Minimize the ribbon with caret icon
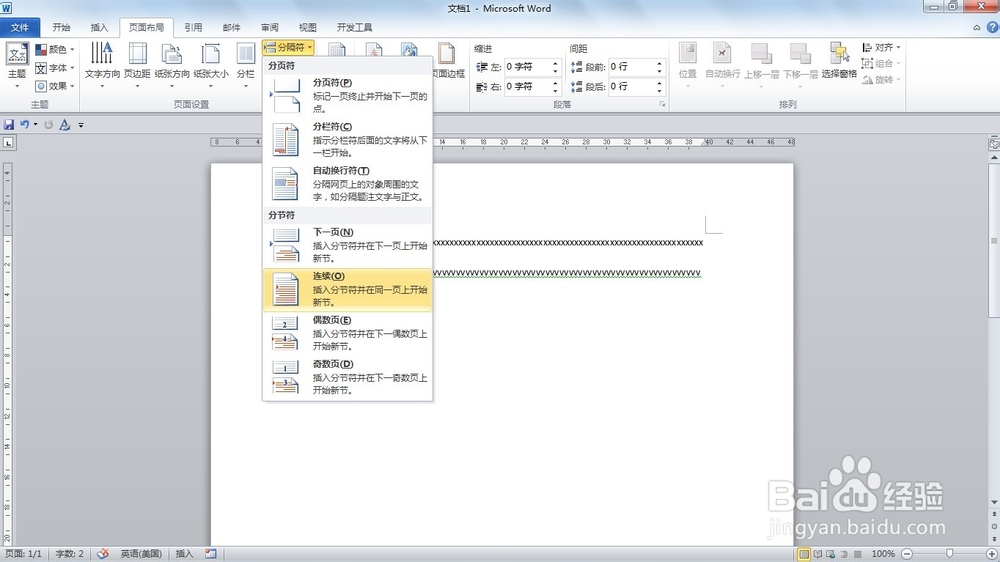The width and height of the screenshot is (1000, 562). click(976, 27)
